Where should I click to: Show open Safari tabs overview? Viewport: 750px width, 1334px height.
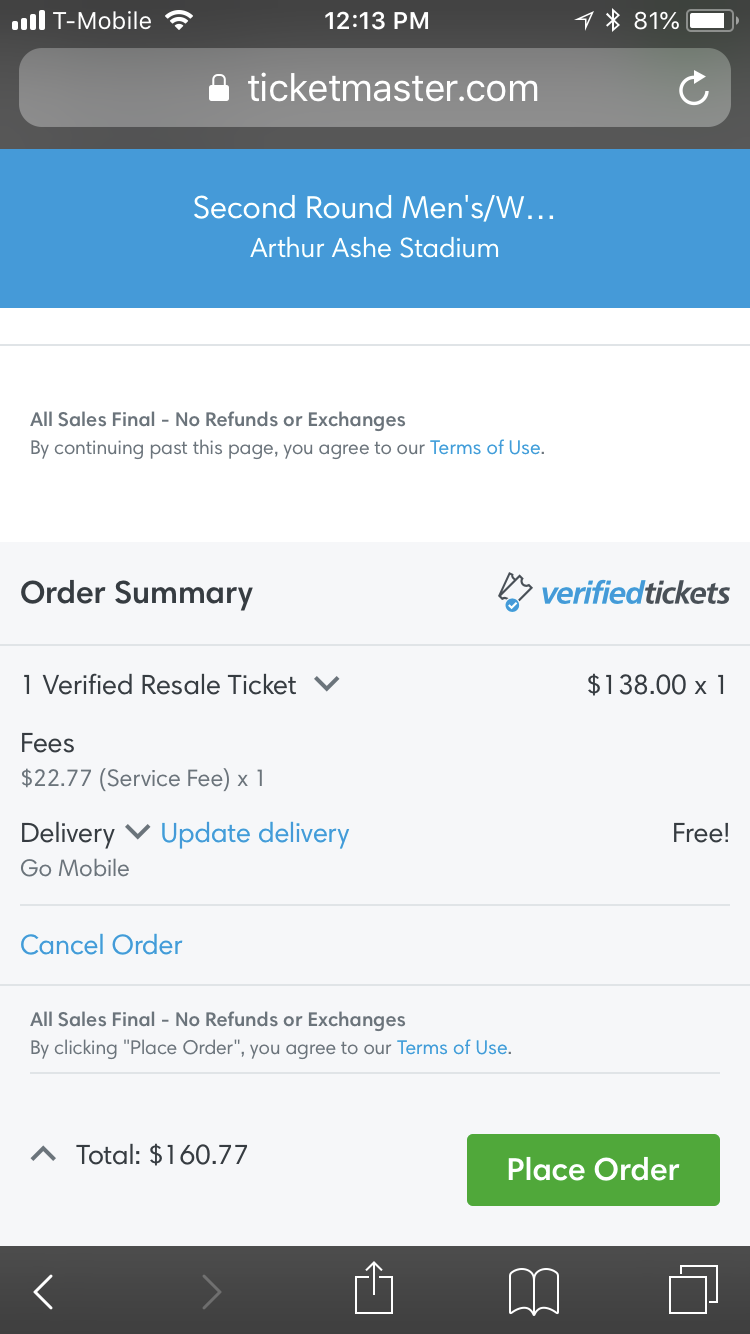(x=692, y=1289)
